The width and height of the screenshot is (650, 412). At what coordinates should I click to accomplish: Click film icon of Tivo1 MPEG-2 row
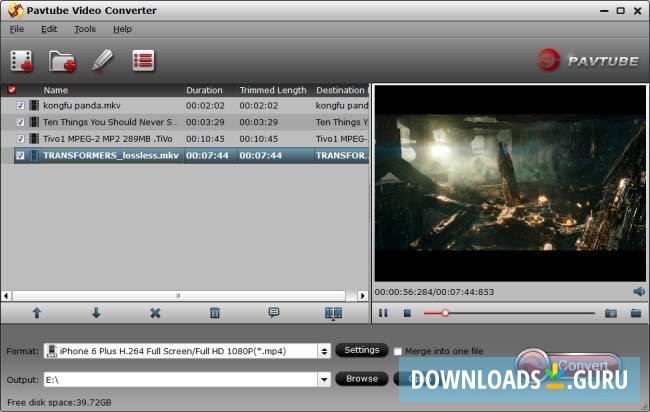click(x=34, y=138)
